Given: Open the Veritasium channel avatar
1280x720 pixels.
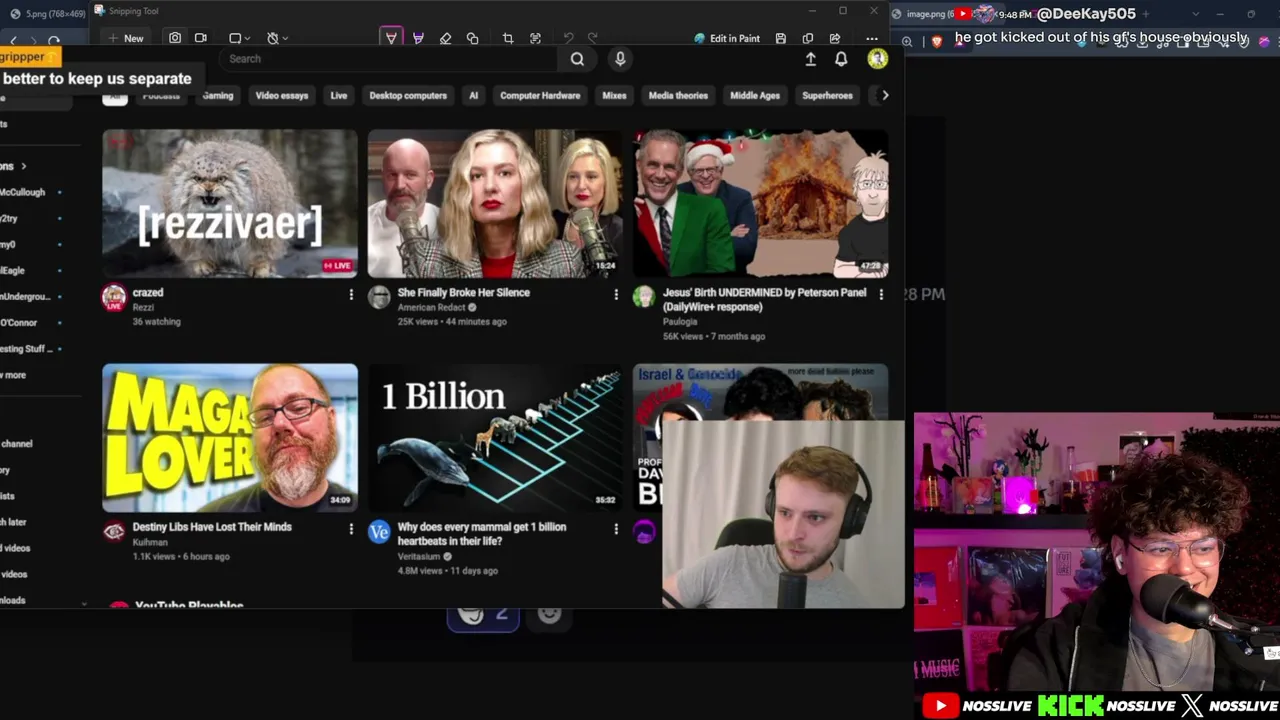Looking at the screenshot, I should pyautogui.click(x=379, y=531).
